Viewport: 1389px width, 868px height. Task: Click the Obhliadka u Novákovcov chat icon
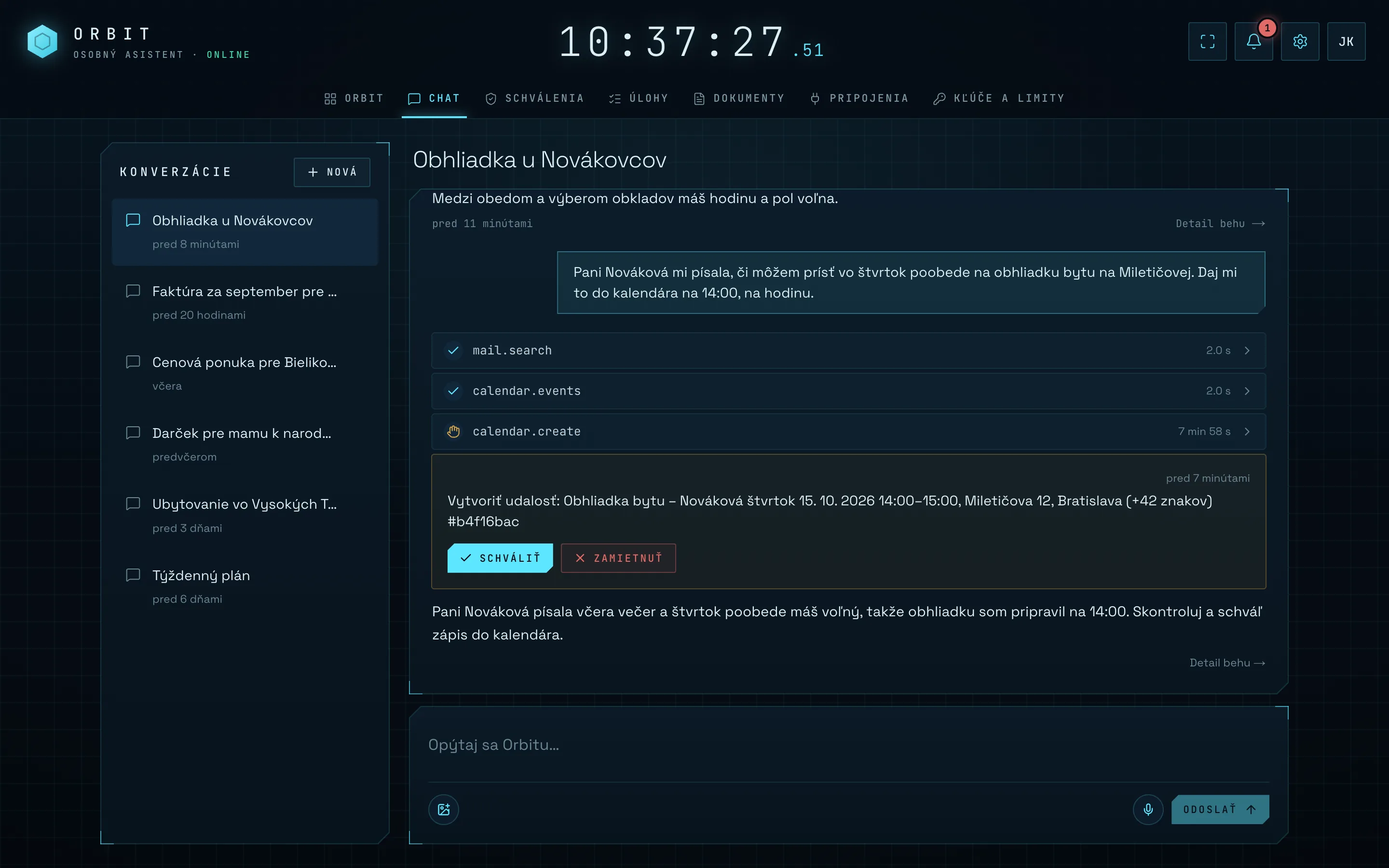(133, 220)
